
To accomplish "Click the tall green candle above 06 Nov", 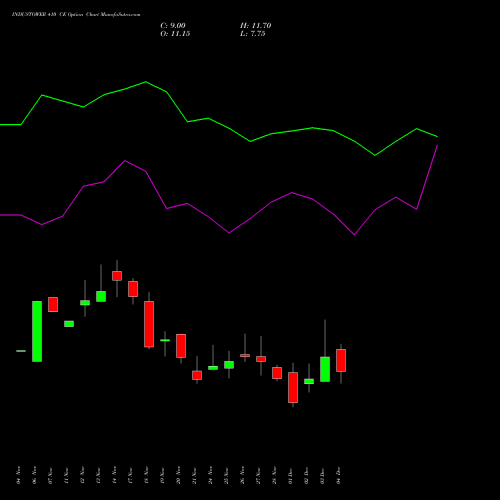I will pyautogui.click(x=37, y=331).
